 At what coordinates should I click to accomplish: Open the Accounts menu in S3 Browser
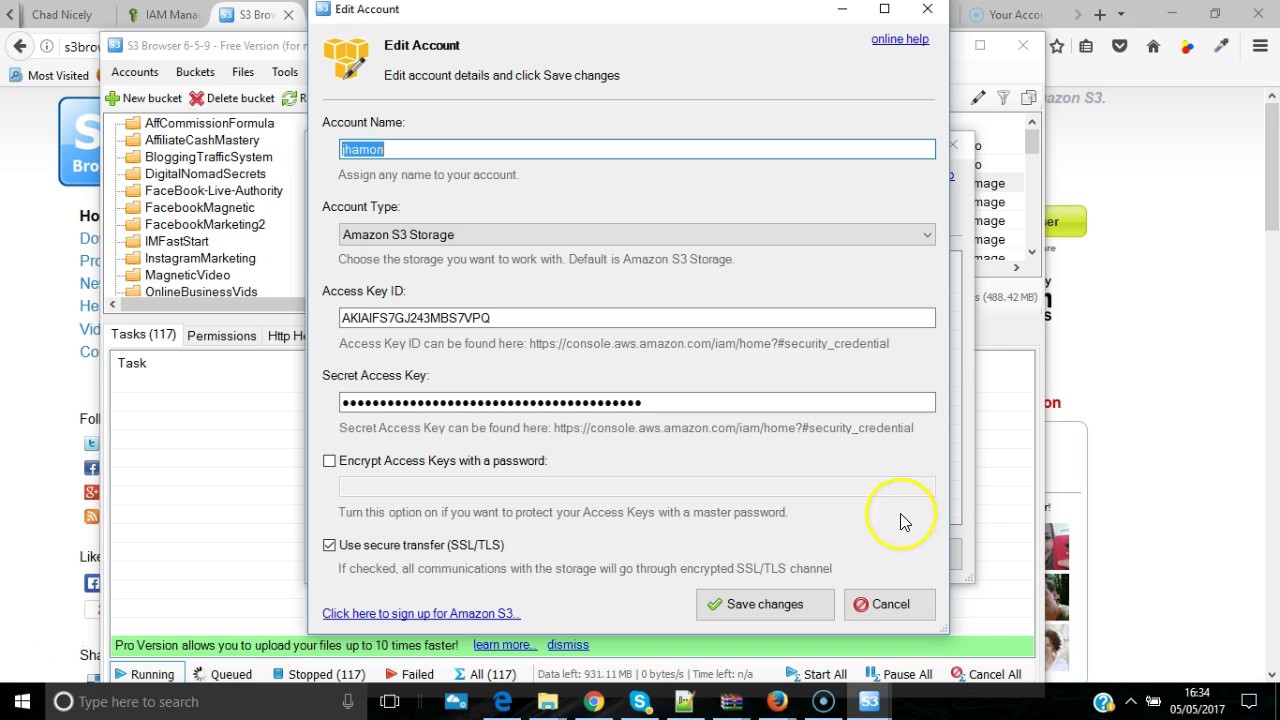click(x=135, y=72)
